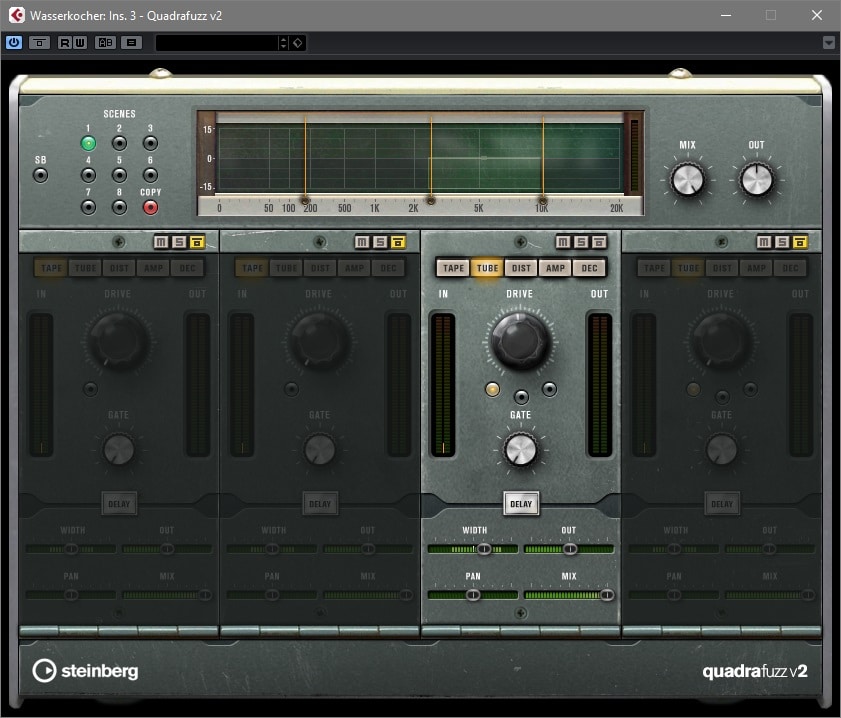Toggle bypass icon on the first band
The width and height of the screenshot is (841, 718).
point(197,242)
